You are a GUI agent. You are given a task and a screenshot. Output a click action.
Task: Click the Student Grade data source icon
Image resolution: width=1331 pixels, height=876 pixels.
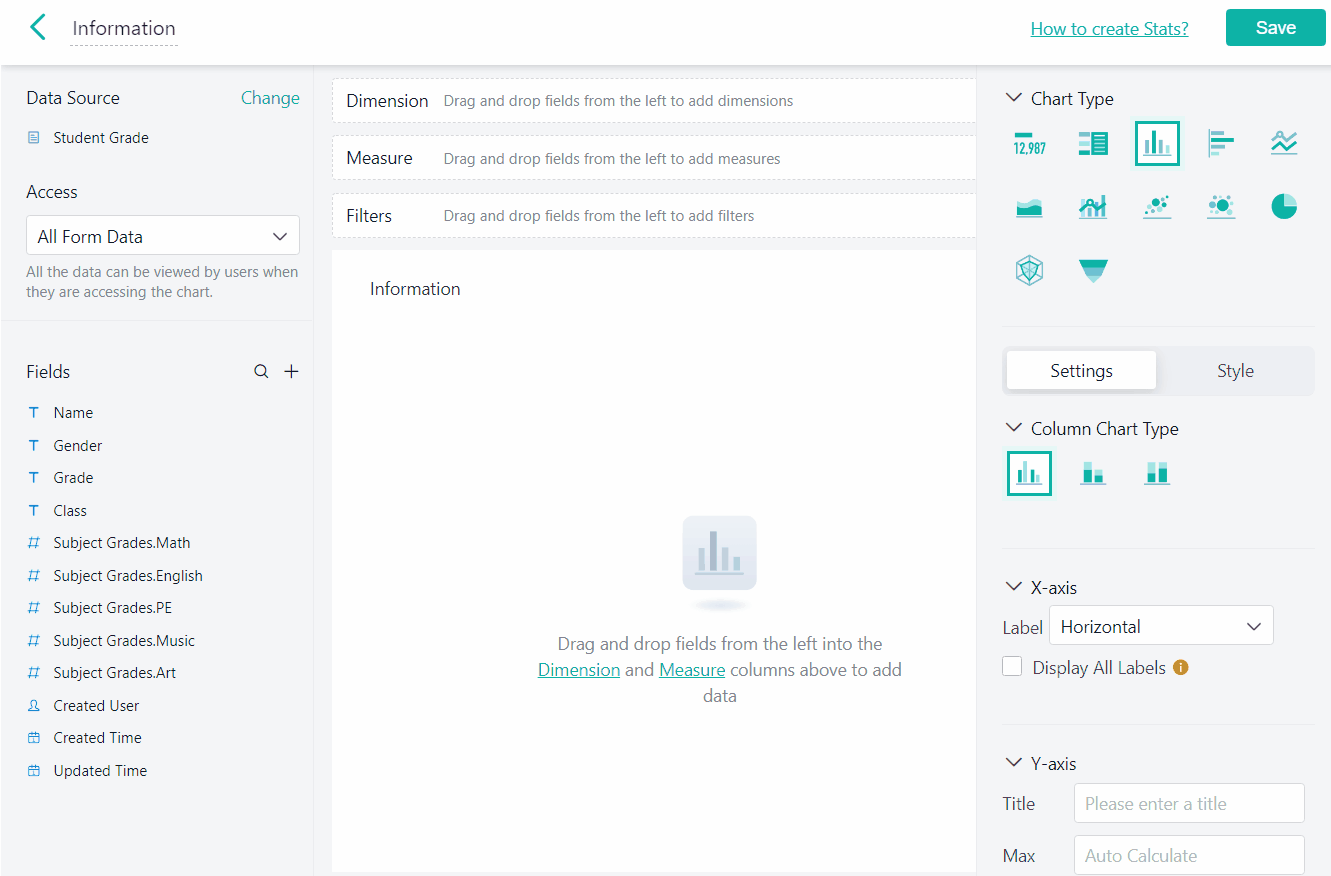pyautogui.click(x=34, y=138)
